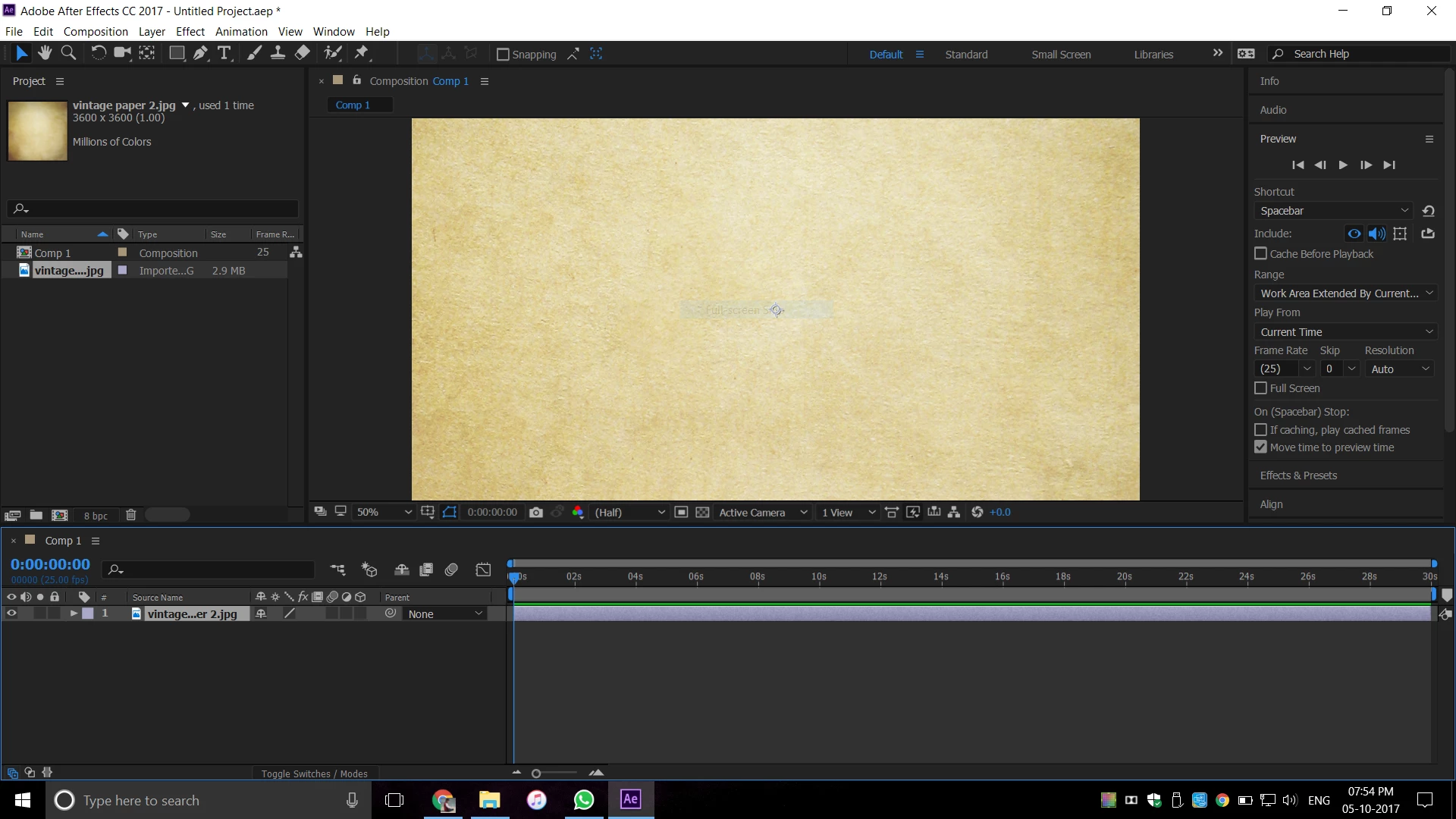The image size is (1456, 819).
Task: Select the Zoom magnifier tool
Action: [x=68, y=53]
